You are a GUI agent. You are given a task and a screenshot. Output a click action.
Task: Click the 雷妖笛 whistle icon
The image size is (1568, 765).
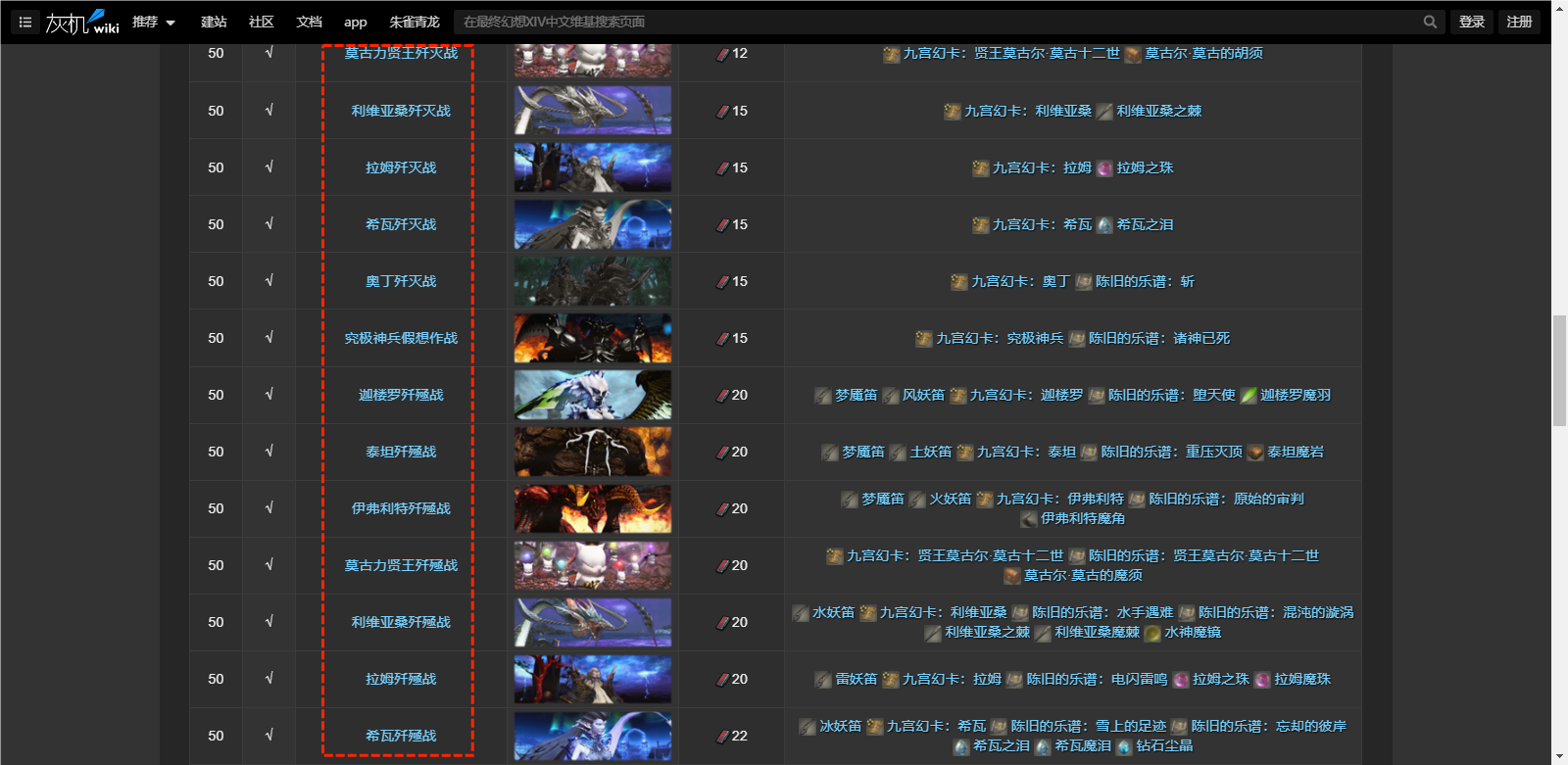[x=823, y=680]
